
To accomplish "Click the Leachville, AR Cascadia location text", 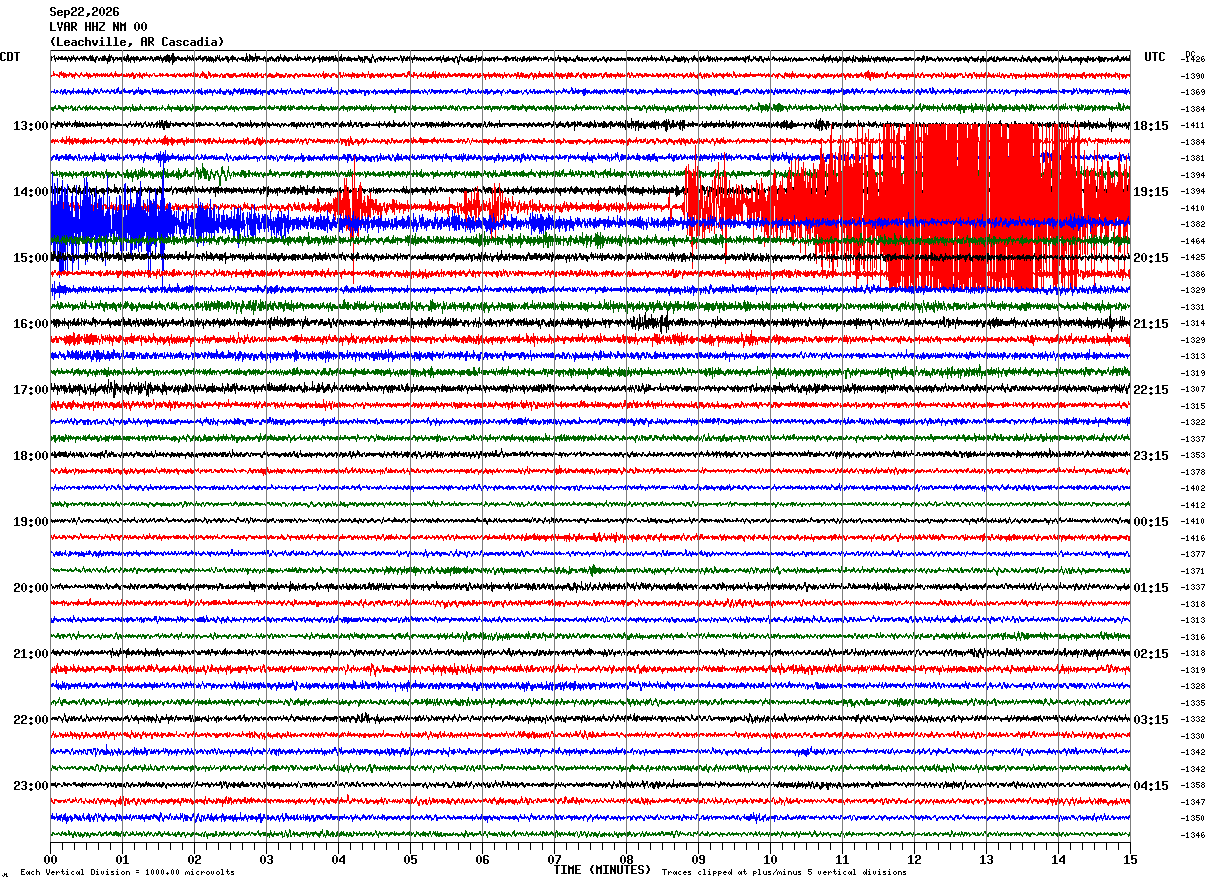I will pos(137,42).
